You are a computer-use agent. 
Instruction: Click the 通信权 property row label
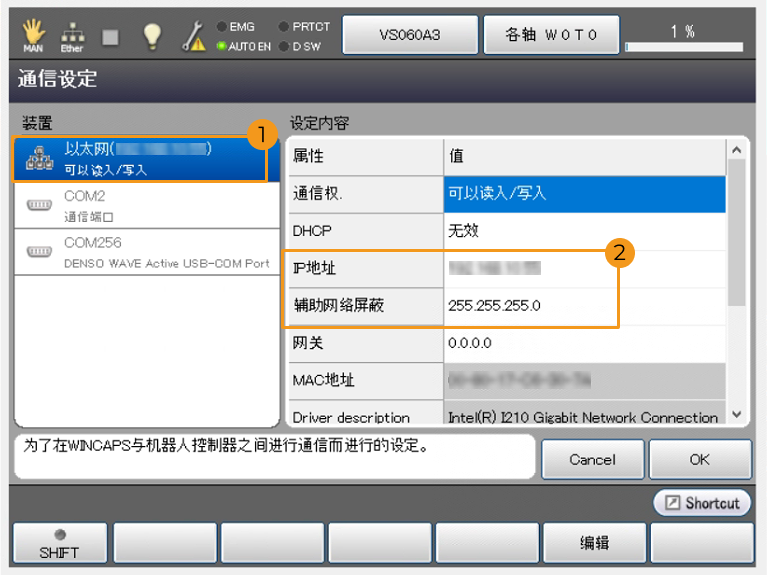[366, 194]
